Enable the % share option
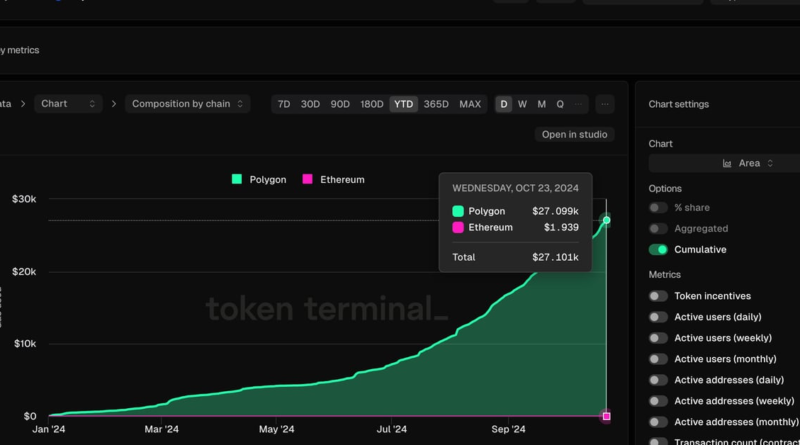The height and width of the screenshot is (445, 800). click(658, 208)
